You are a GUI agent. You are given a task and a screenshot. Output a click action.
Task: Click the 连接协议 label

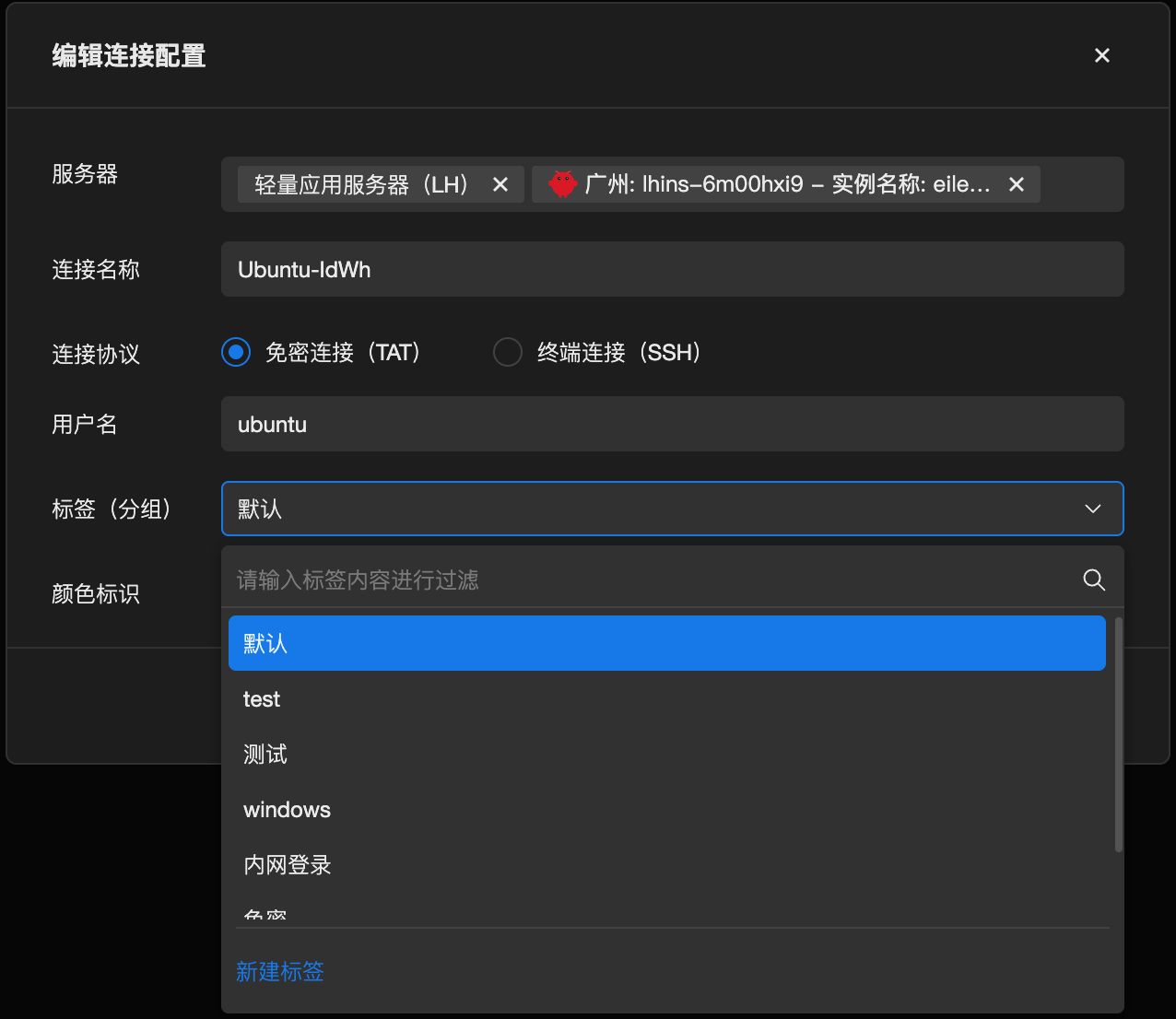tap(96, 354)
